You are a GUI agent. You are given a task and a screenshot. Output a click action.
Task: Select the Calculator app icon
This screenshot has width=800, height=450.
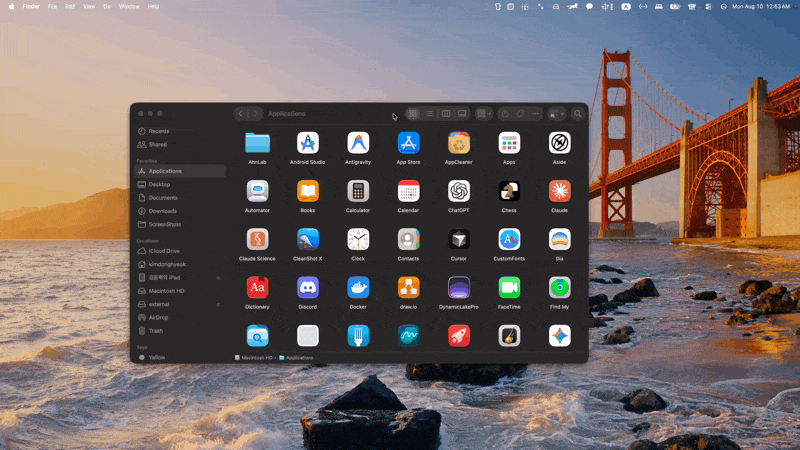click(x=358, y=191)
